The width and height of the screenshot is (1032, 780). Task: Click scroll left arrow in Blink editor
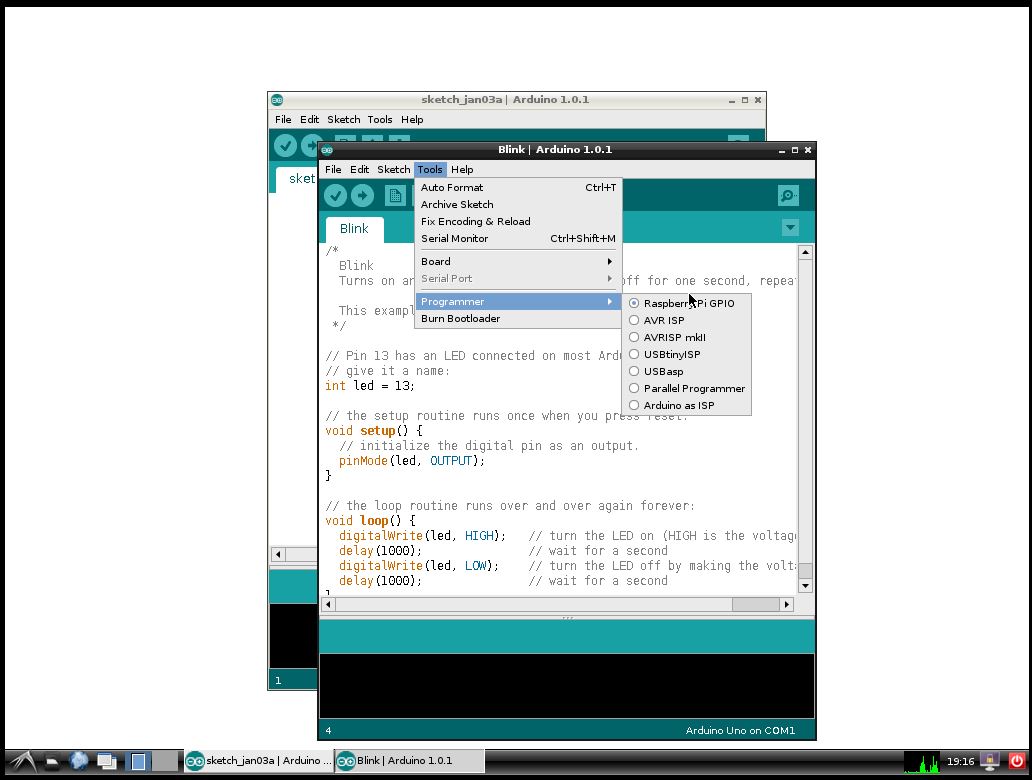[x=328, y=604]
